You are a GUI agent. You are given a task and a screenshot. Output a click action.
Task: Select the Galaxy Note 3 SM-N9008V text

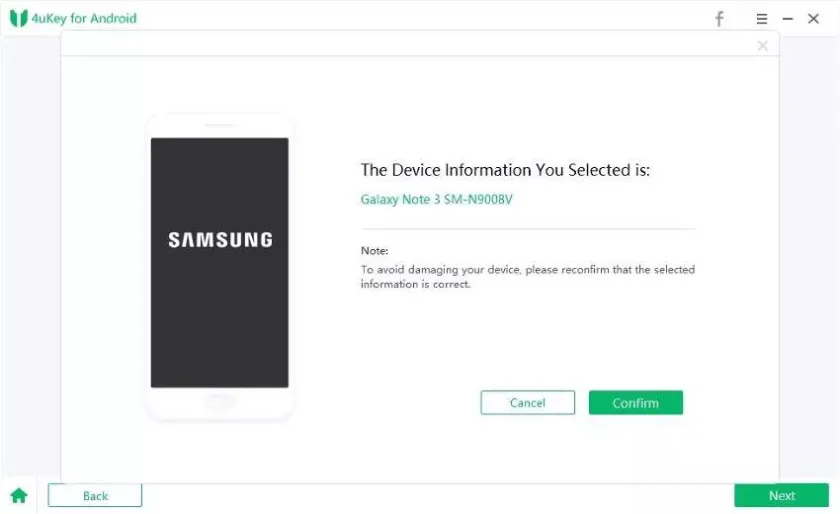(x=436, y=199)
